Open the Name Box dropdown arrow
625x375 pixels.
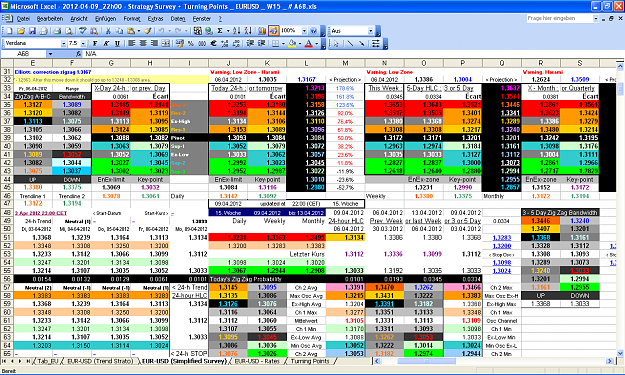coord(50,54)
